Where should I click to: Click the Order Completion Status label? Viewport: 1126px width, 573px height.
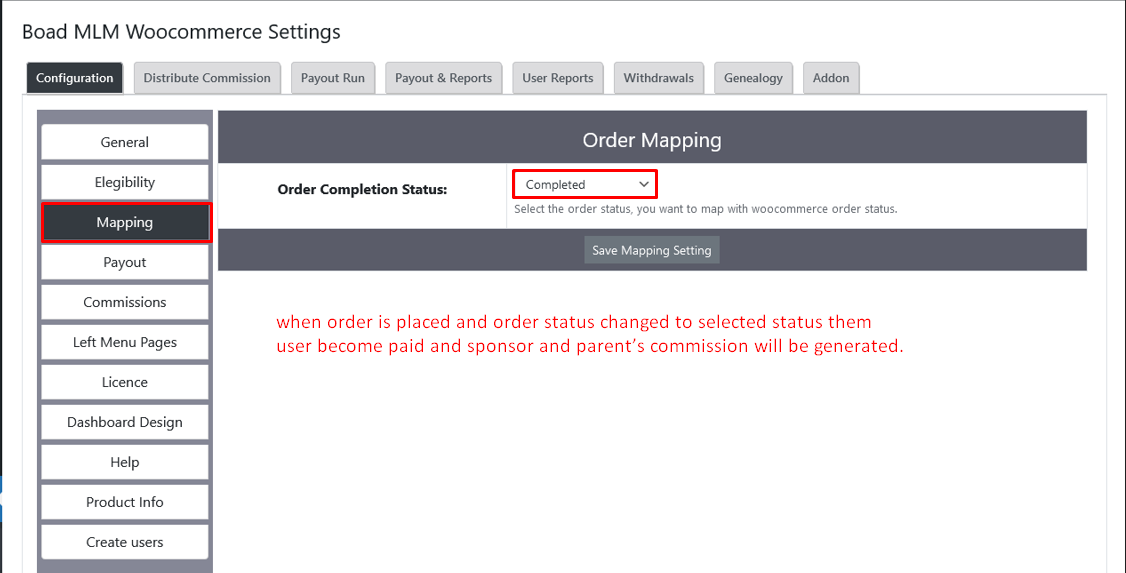362,190
